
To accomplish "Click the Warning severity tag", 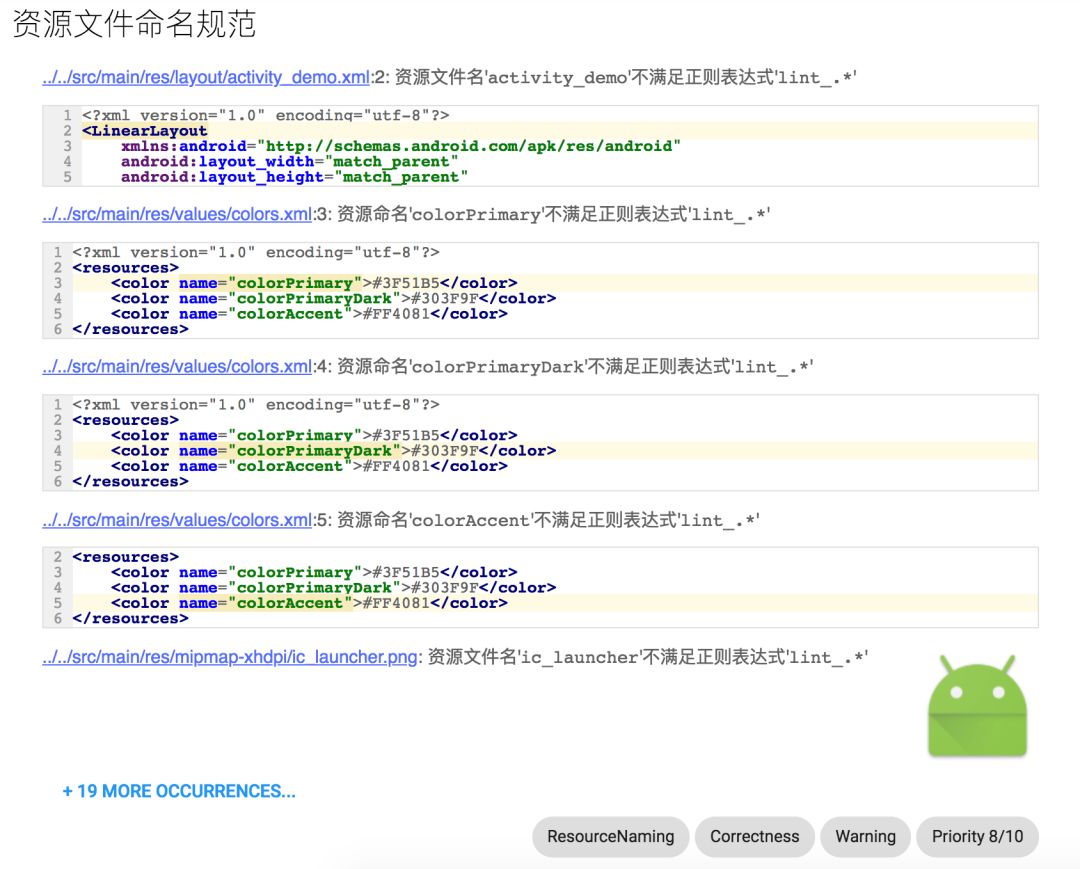I will click(x=866, y=837).
